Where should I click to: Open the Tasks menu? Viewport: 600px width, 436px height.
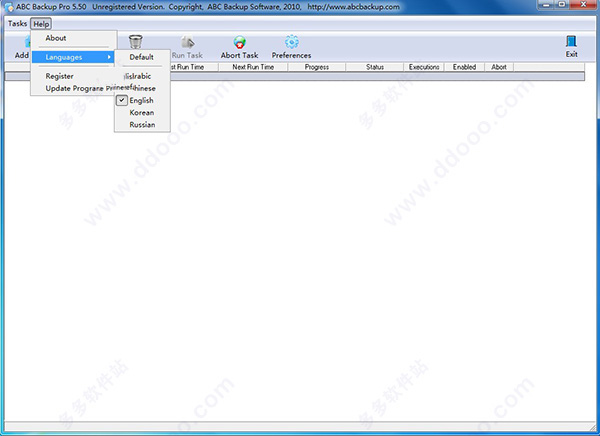18,24
